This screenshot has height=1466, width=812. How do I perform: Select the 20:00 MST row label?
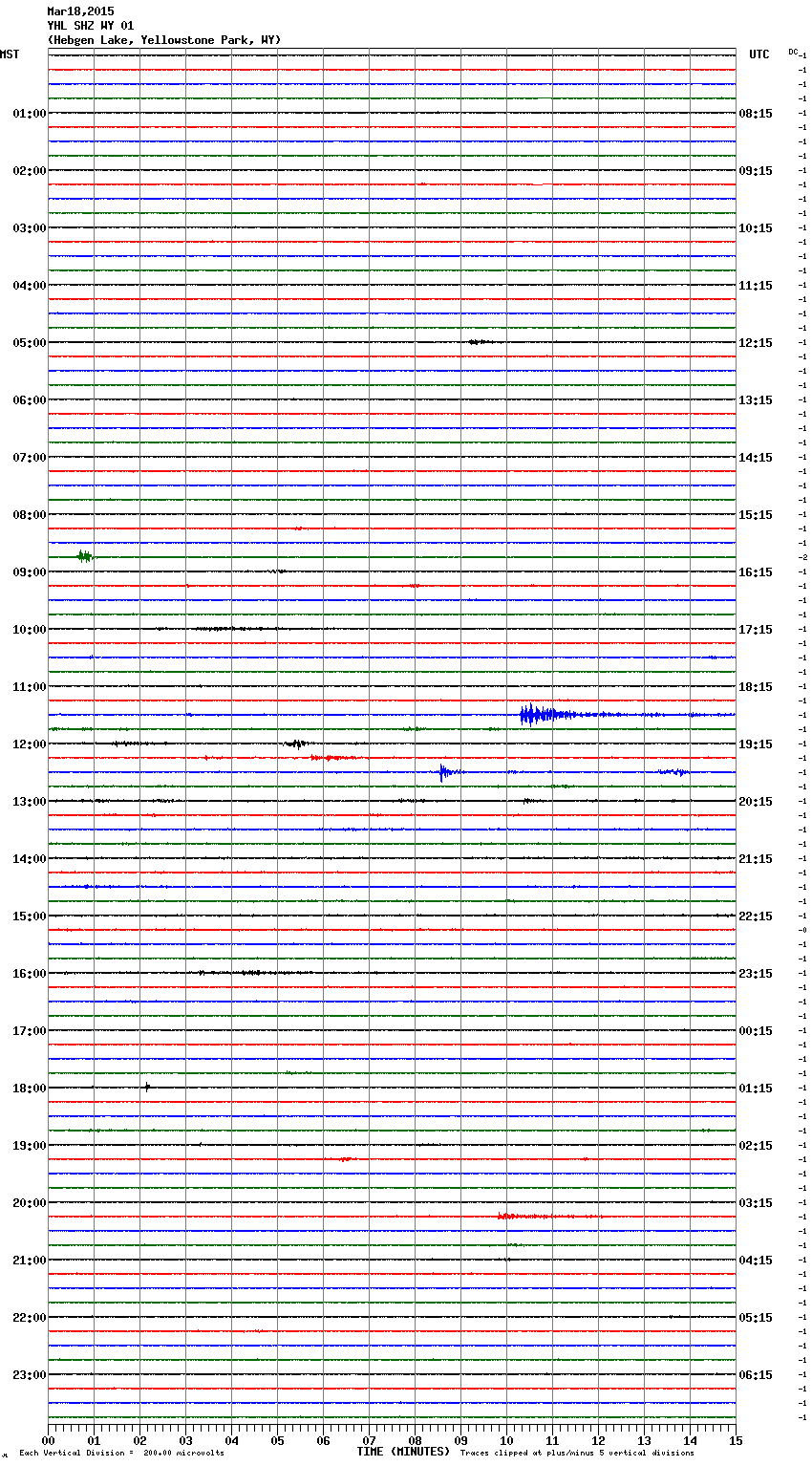point(30,1203)
